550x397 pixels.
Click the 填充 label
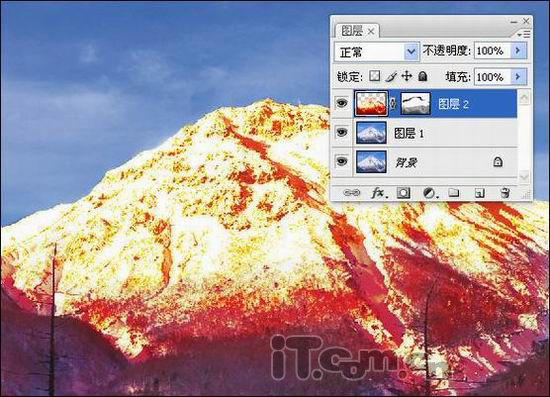pyautogui.click(x=458, y=76)
